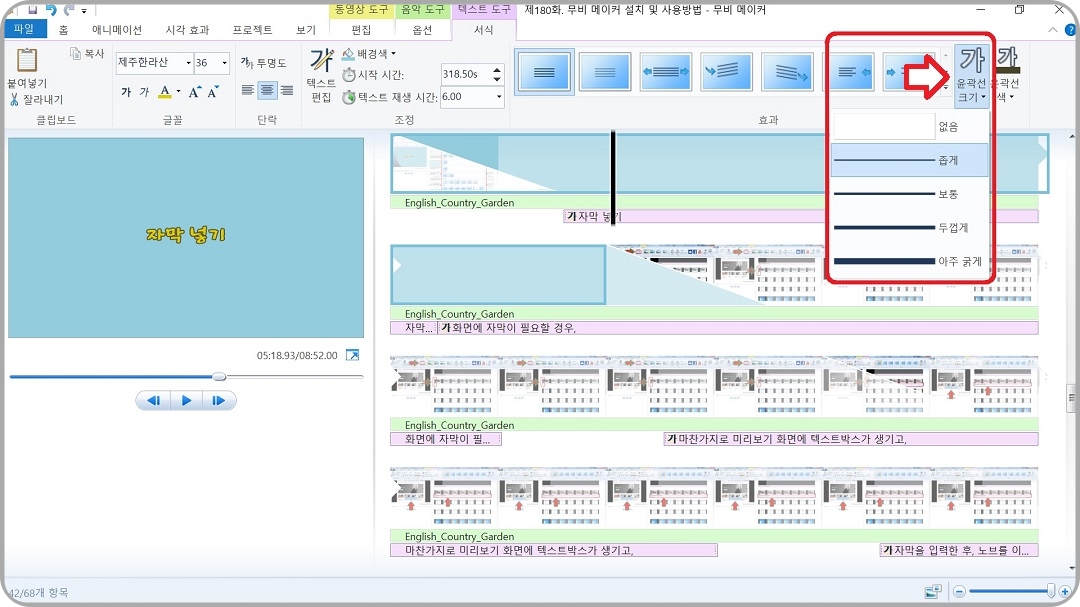Viewport: 1080px width, 607px height.
Task: Switch to the 옵션 music tools tab
Action: coord(422,30)
